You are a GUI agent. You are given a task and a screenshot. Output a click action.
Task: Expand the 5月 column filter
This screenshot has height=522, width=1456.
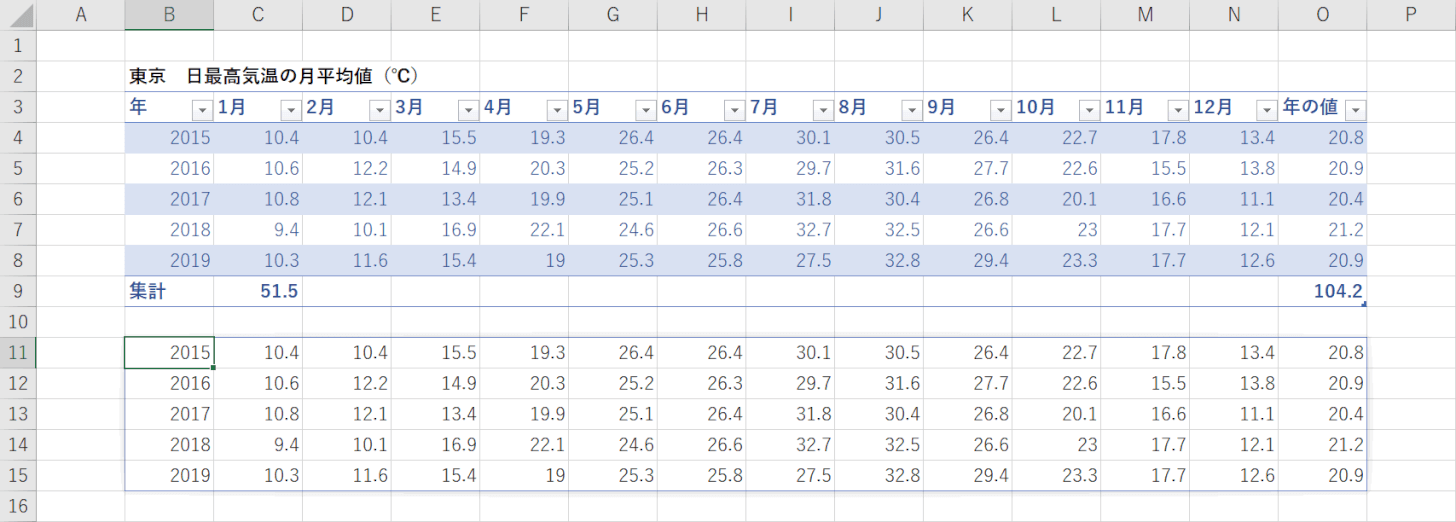(645, 110)
